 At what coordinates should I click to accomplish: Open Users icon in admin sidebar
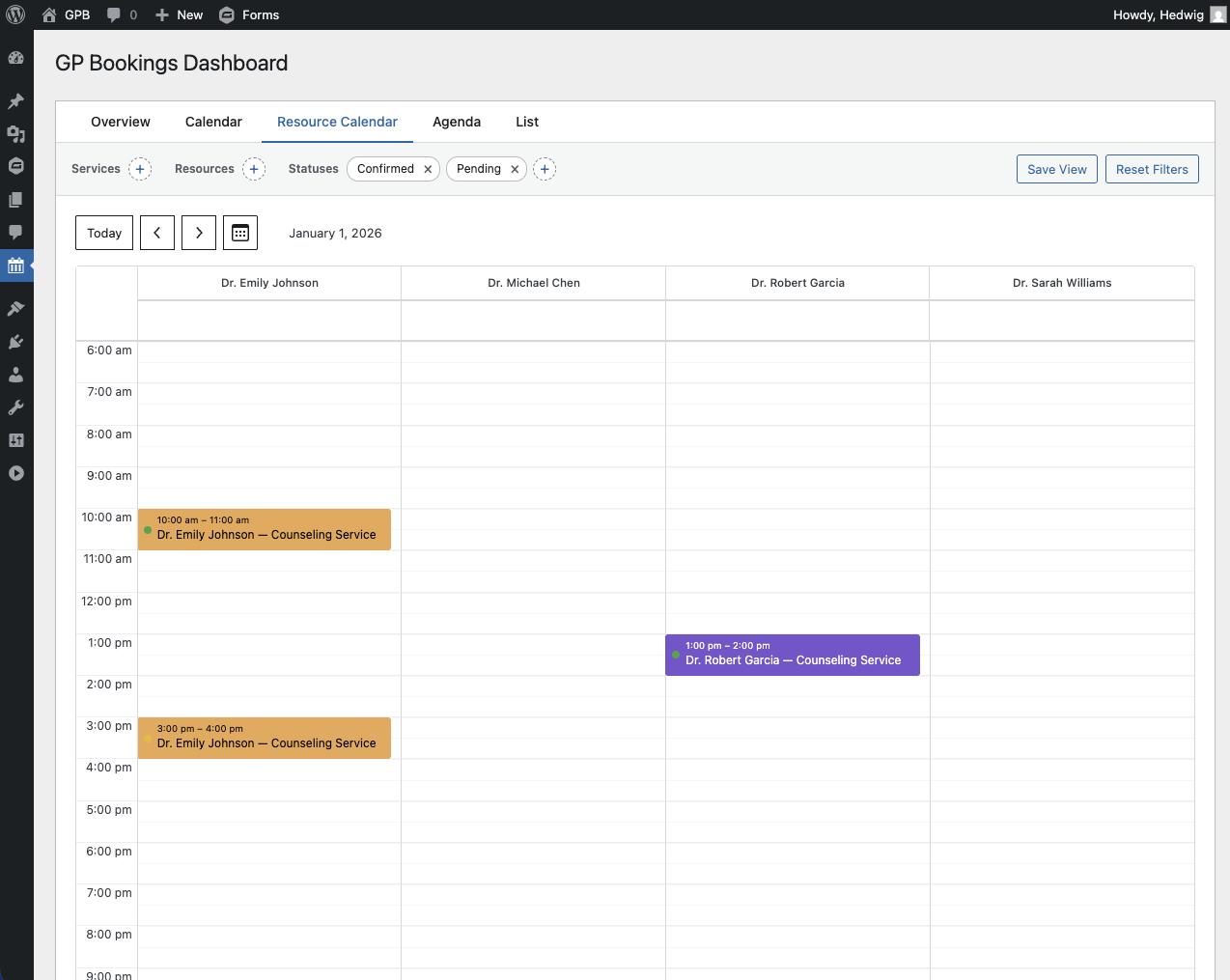tap(15, 375)
